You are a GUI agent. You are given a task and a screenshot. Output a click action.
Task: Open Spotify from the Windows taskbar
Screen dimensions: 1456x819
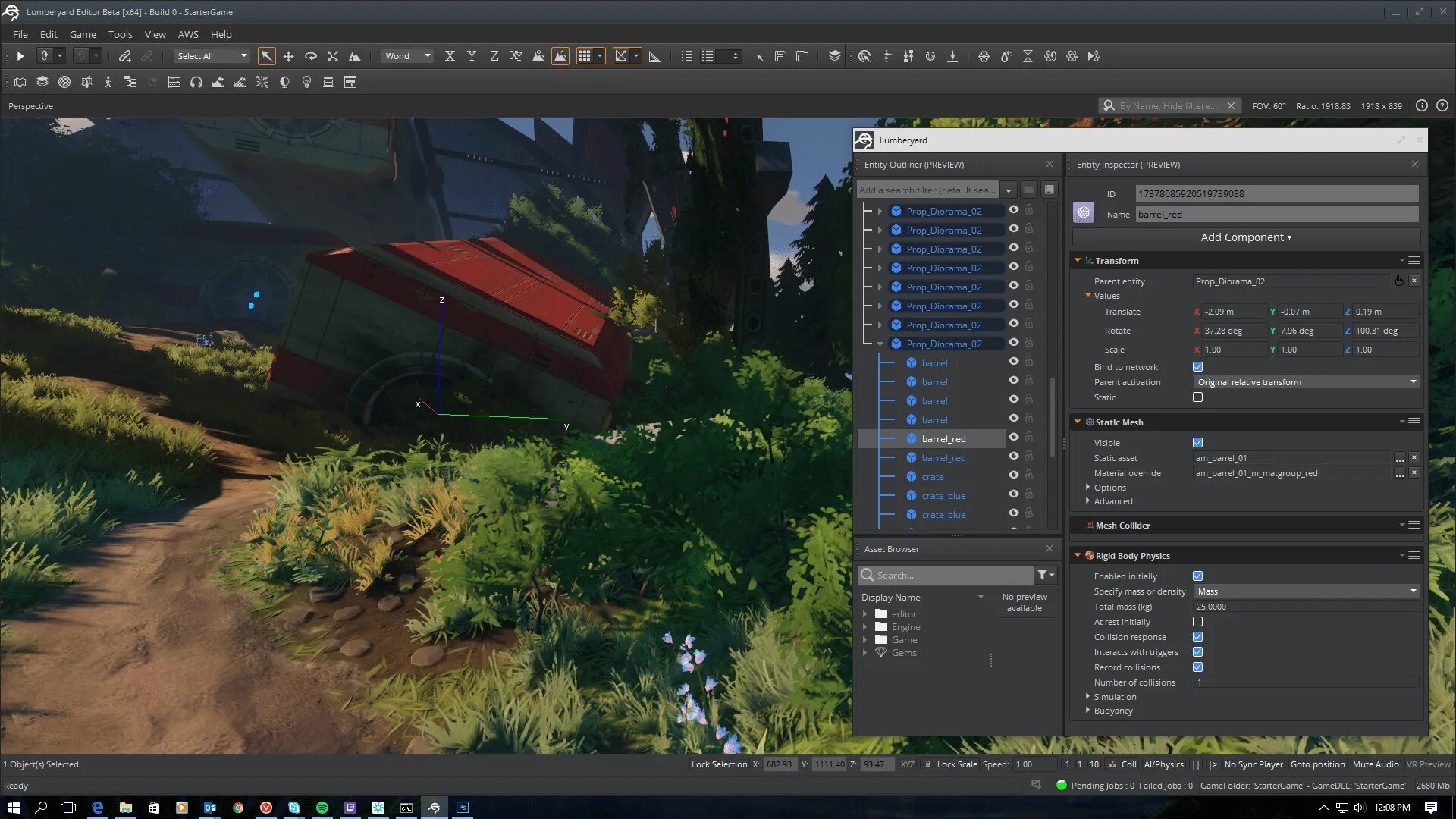pos(322,808)
